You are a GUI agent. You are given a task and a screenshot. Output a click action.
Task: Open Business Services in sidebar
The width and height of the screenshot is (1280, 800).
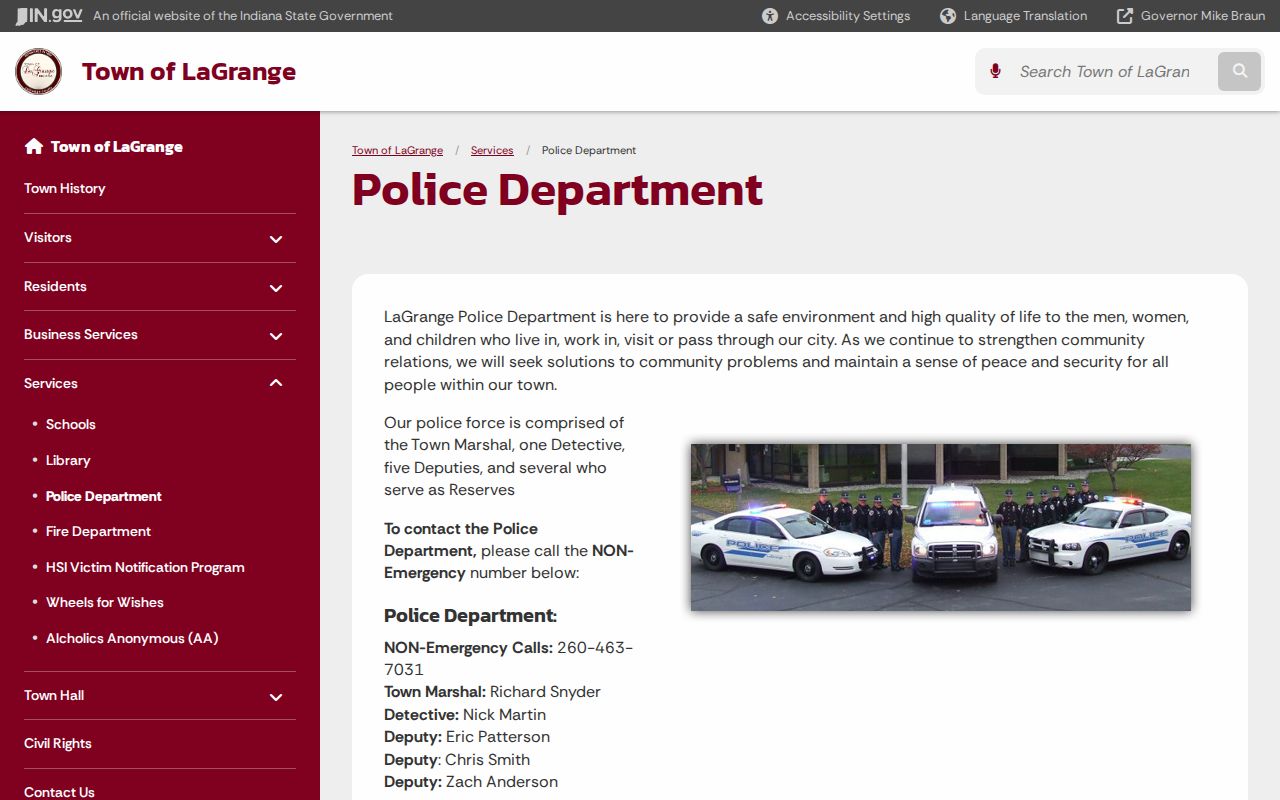[x=81, y=334]
